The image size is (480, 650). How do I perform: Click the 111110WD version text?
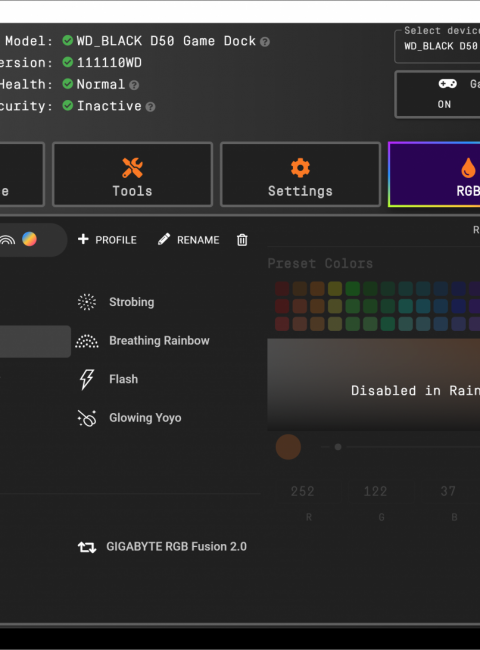(x=109, y=63)
